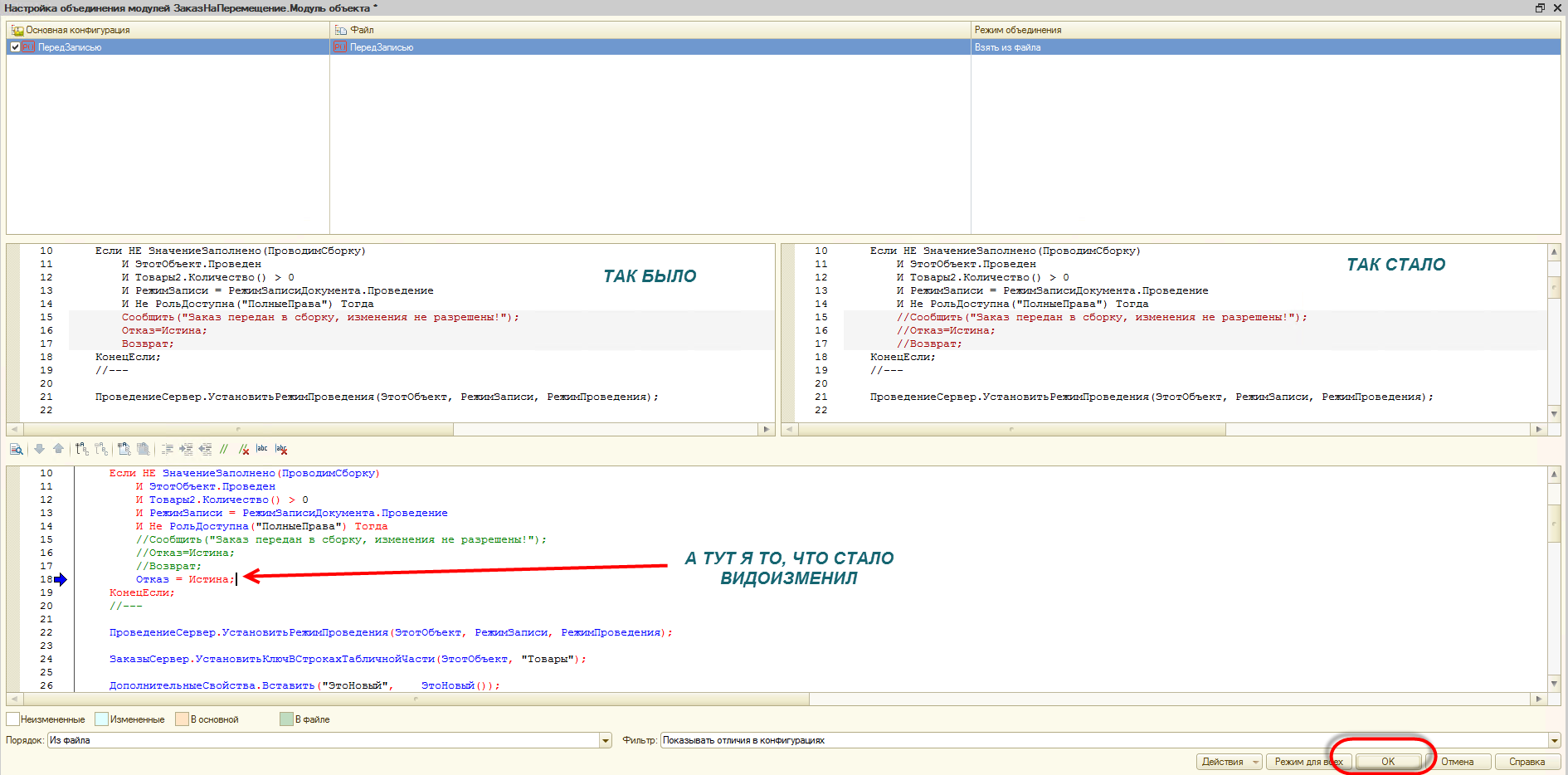This screenshot has height=775, width=1568.
Task: Click the Файл column header
Action: (650, 30)
